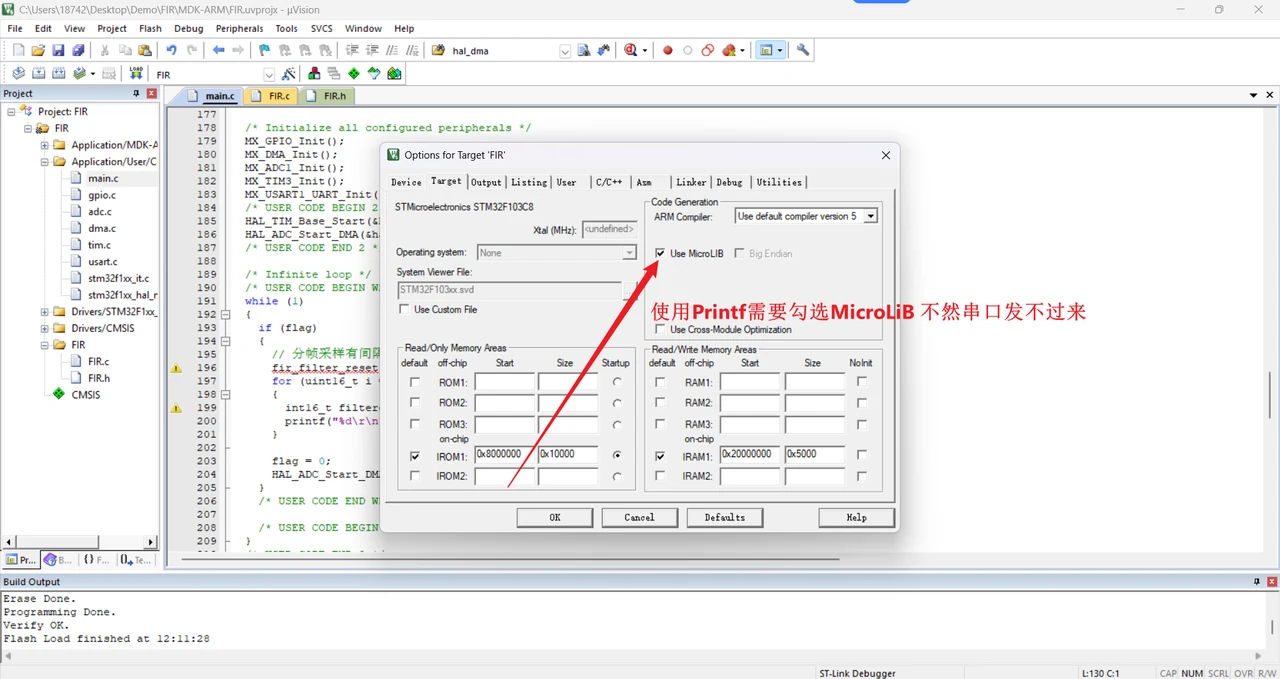Build the target files
The image size is (1280, 679).
click(x=38, y=73)
